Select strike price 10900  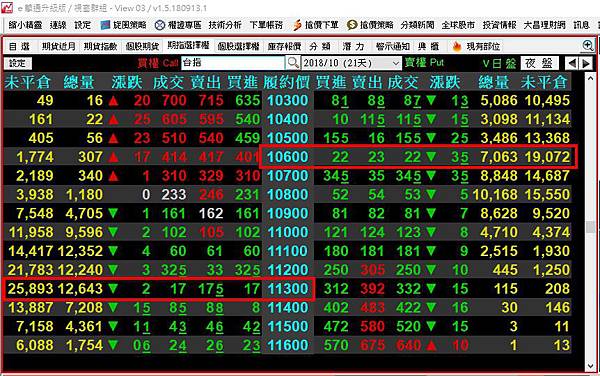[x=288, y=213]
